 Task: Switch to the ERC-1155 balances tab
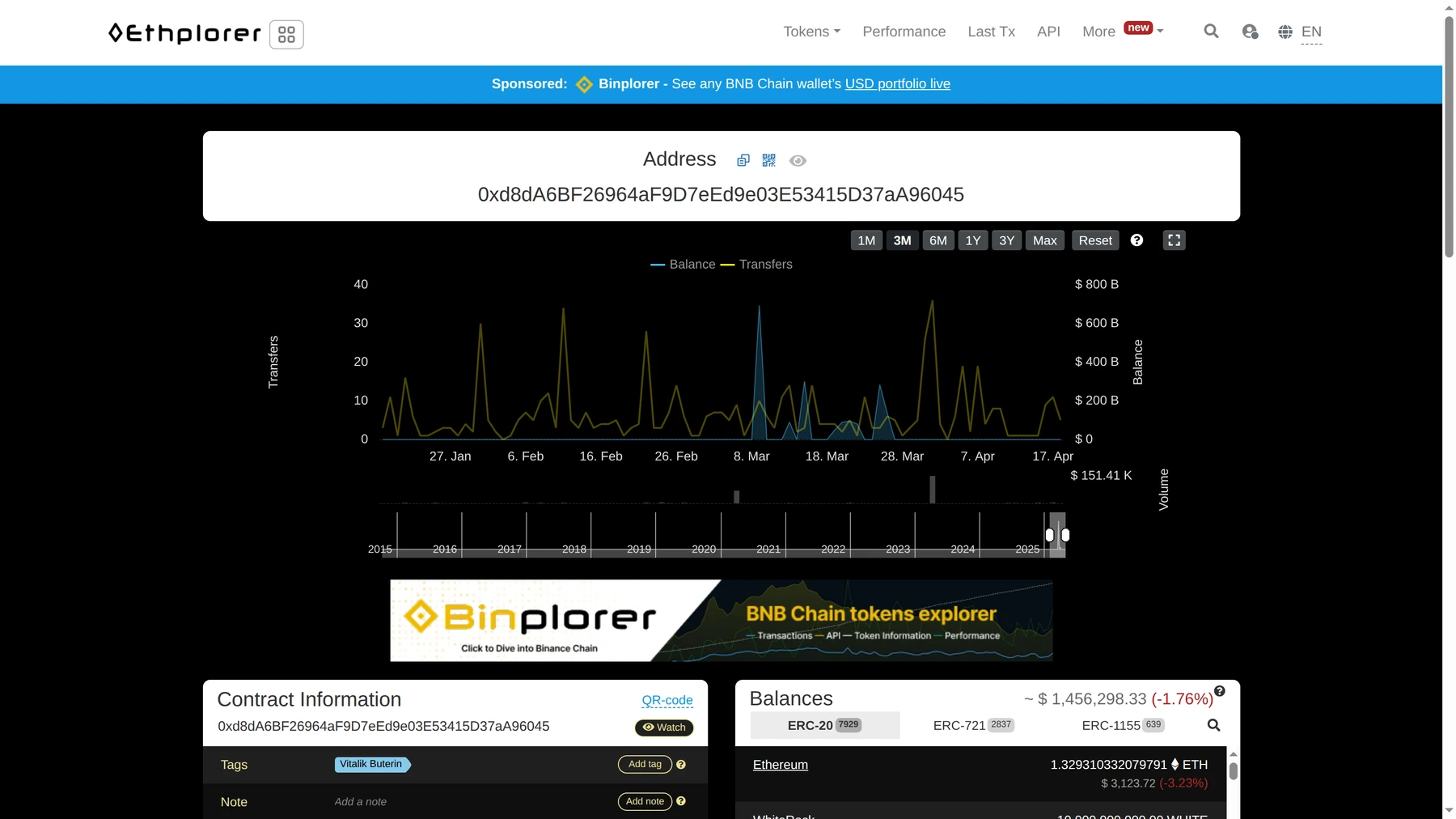(1123, 725)
